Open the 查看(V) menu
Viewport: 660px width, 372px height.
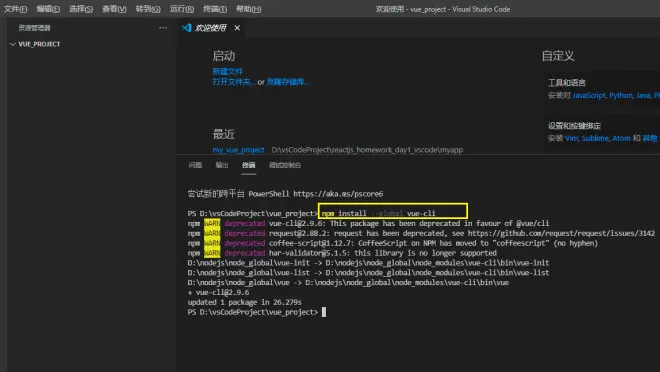[x=114, y=9]
